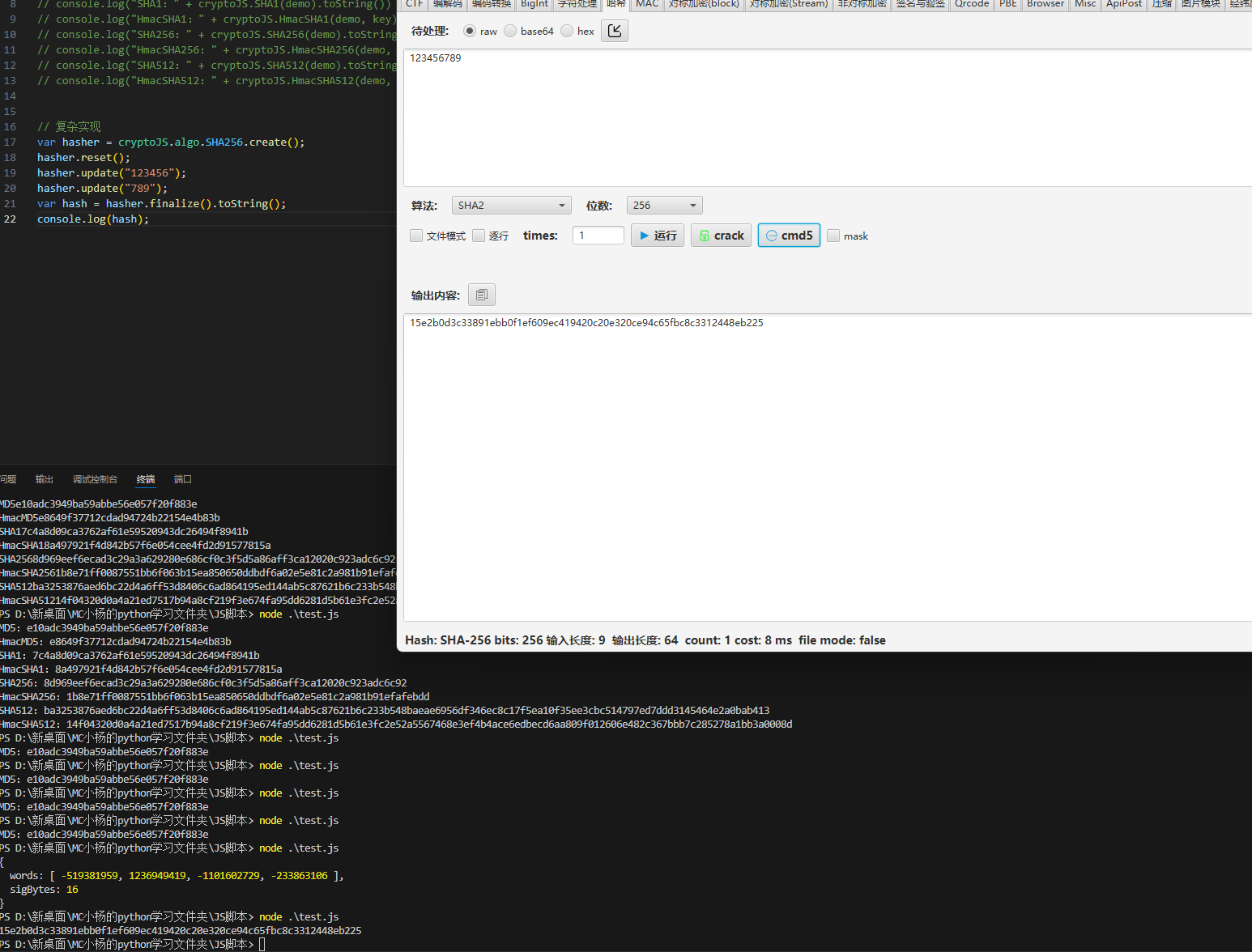Click the times input field

598,236
